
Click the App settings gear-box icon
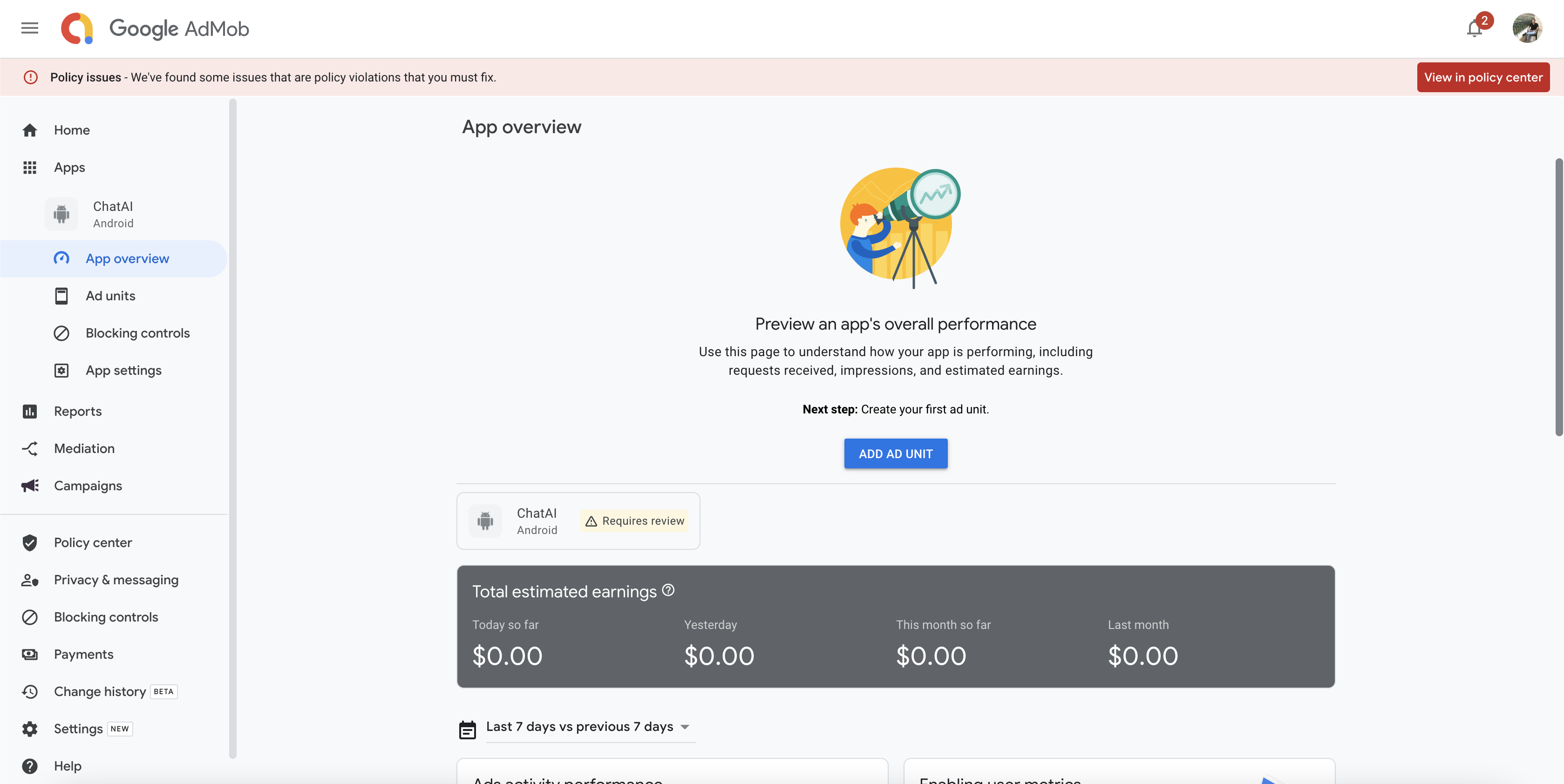pos(61,370)
